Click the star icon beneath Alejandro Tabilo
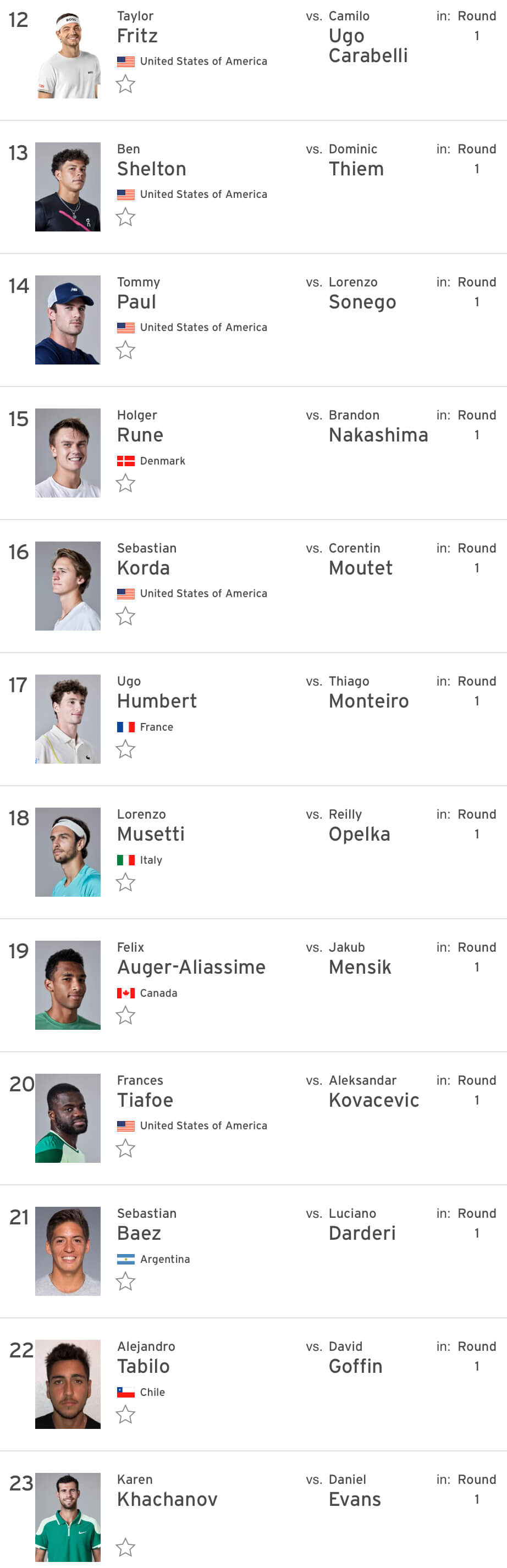507x1568 pixels. tap(125, 1415)
